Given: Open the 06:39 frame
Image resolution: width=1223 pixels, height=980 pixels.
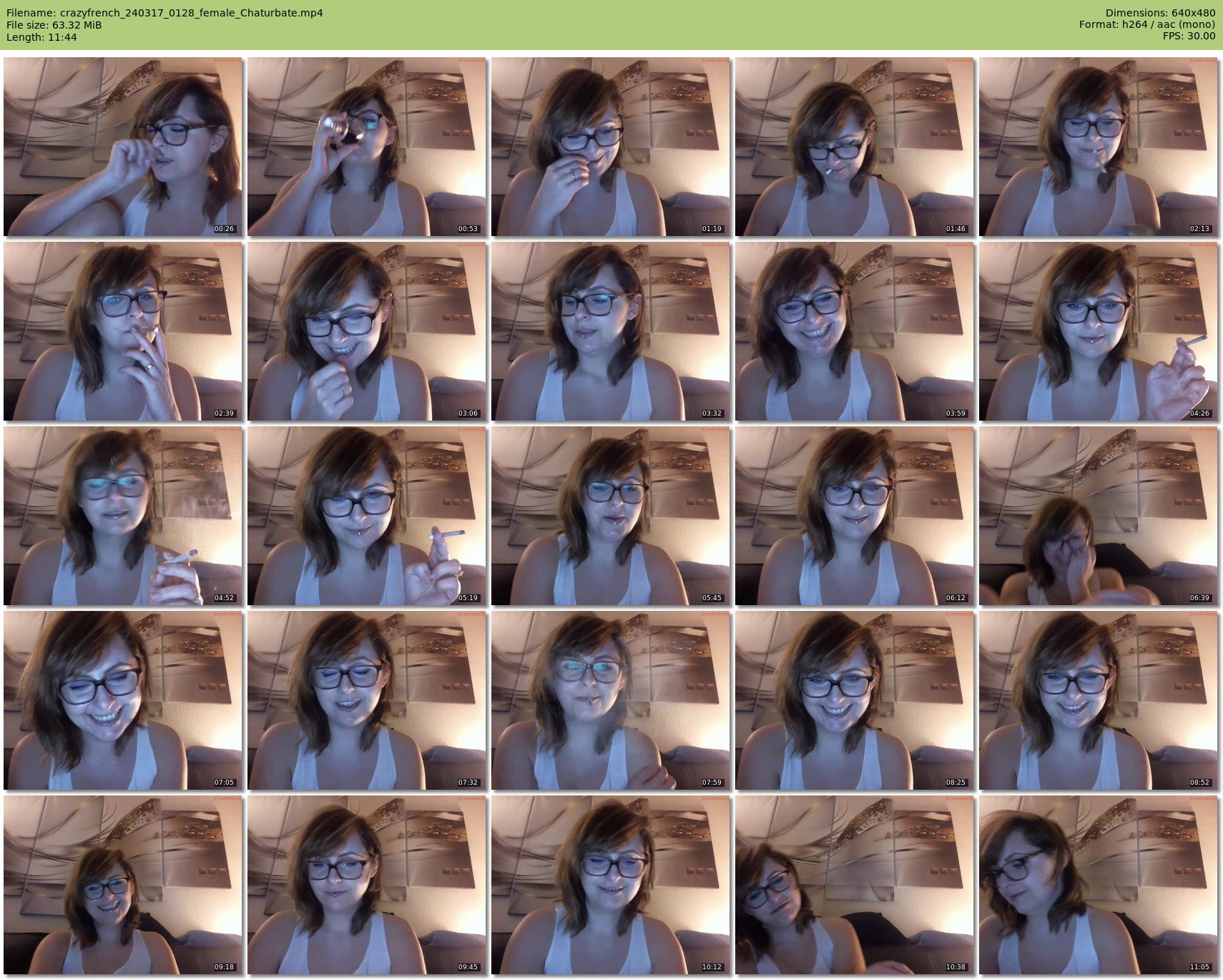Looking at the screenshot, I should click(1098, 516).
